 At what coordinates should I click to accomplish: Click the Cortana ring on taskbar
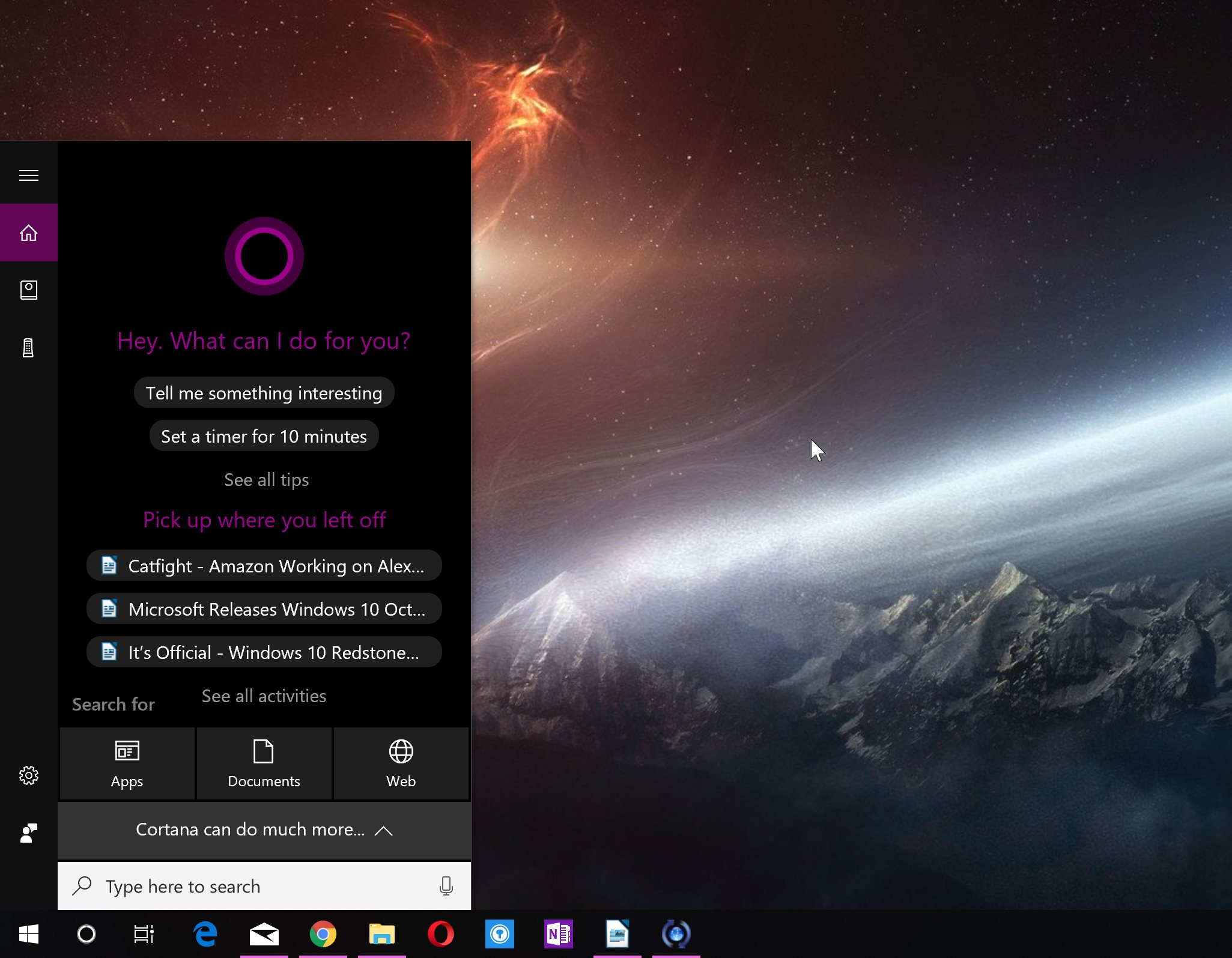coord(86,934)
